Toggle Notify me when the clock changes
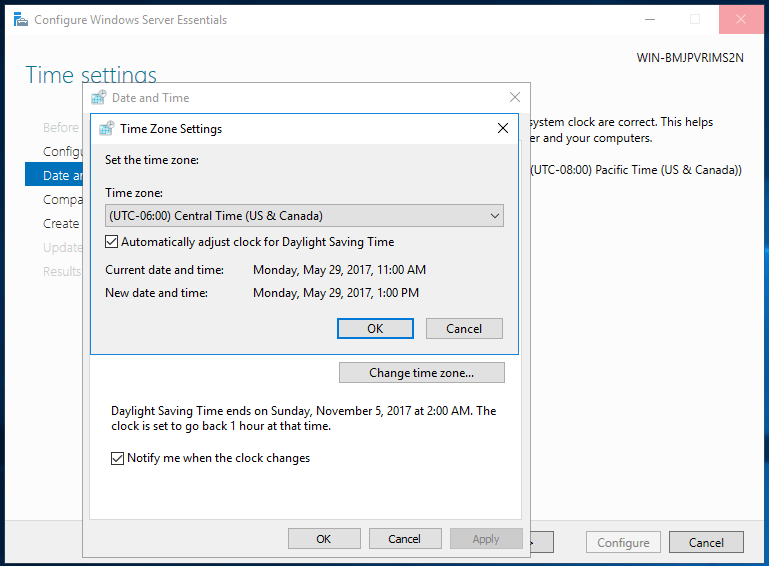 [117, 458]
